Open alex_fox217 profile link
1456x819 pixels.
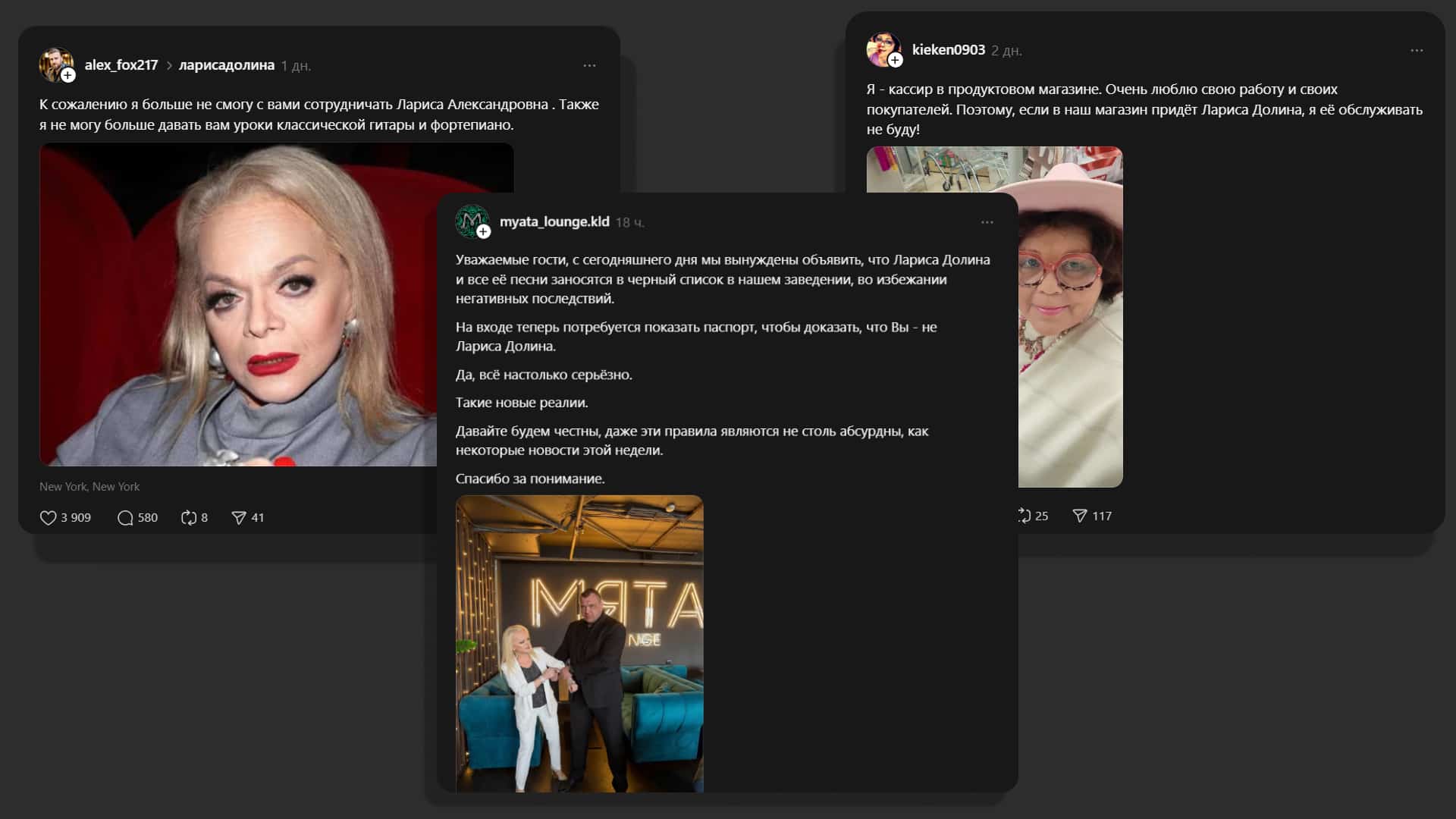121,65
